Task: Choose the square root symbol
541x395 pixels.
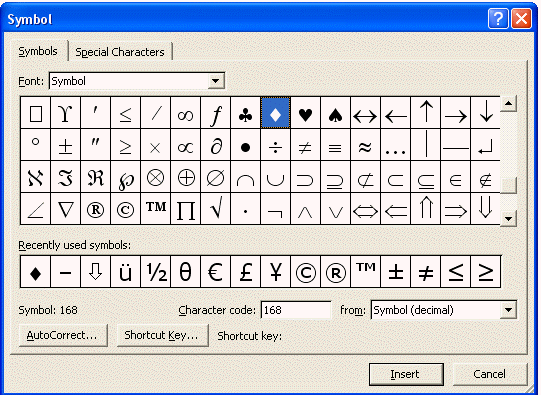Action: pos(215,209)
